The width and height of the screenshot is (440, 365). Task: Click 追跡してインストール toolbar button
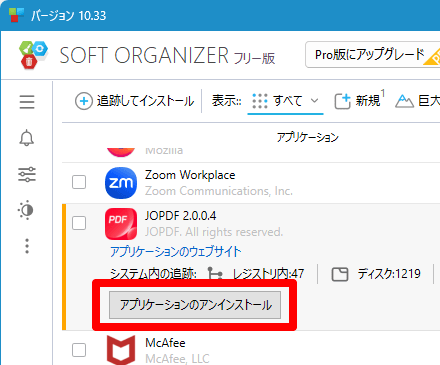click(x=134, y=101)
